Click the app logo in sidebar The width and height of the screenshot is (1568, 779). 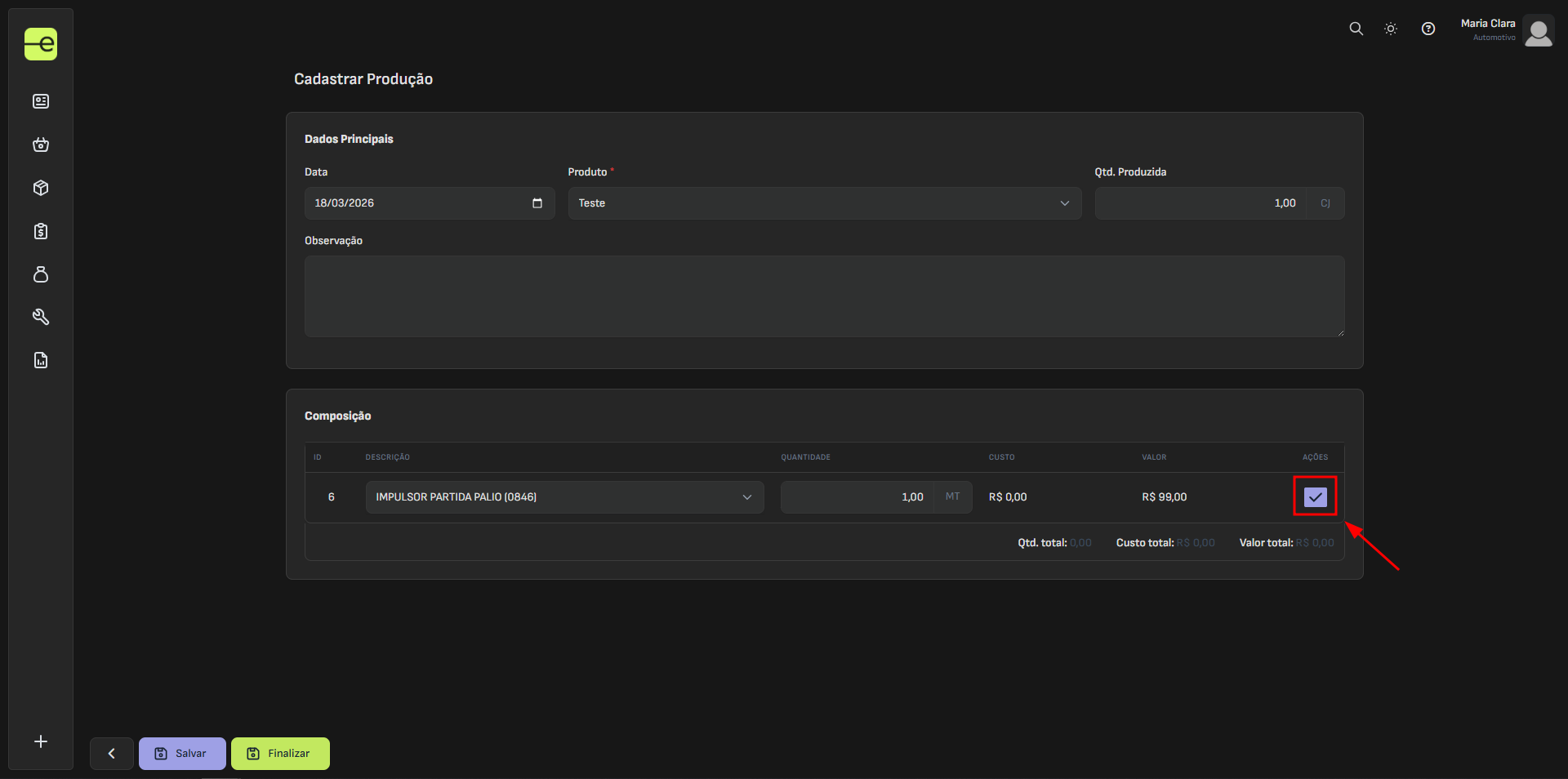[41, 44]
